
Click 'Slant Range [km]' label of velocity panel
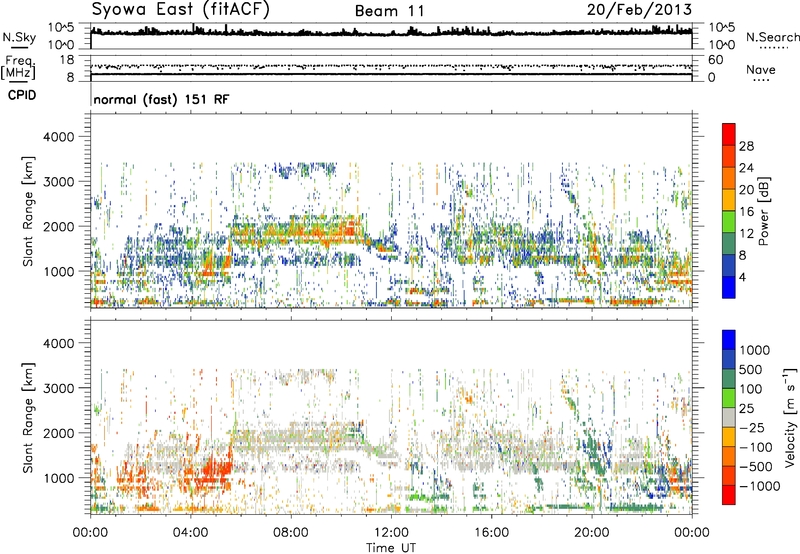(28, 418)
